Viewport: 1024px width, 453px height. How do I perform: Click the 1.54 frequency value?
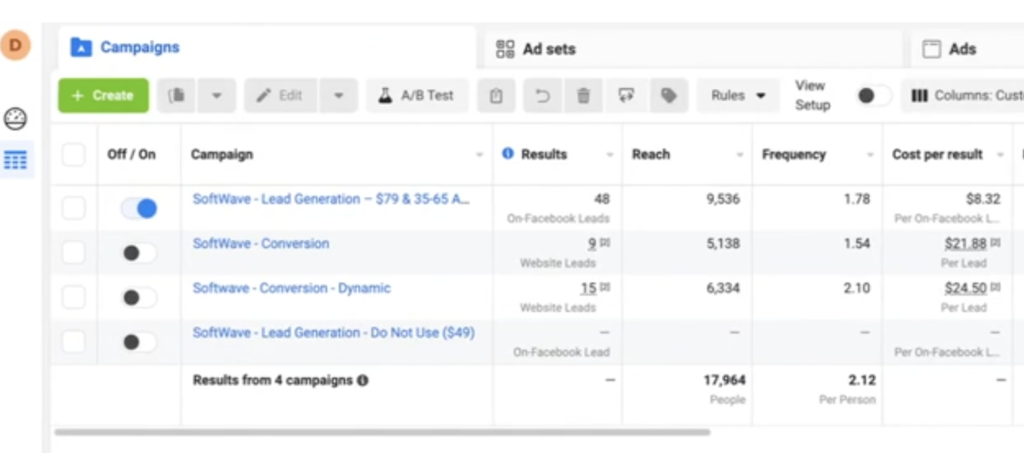(857, 243)
